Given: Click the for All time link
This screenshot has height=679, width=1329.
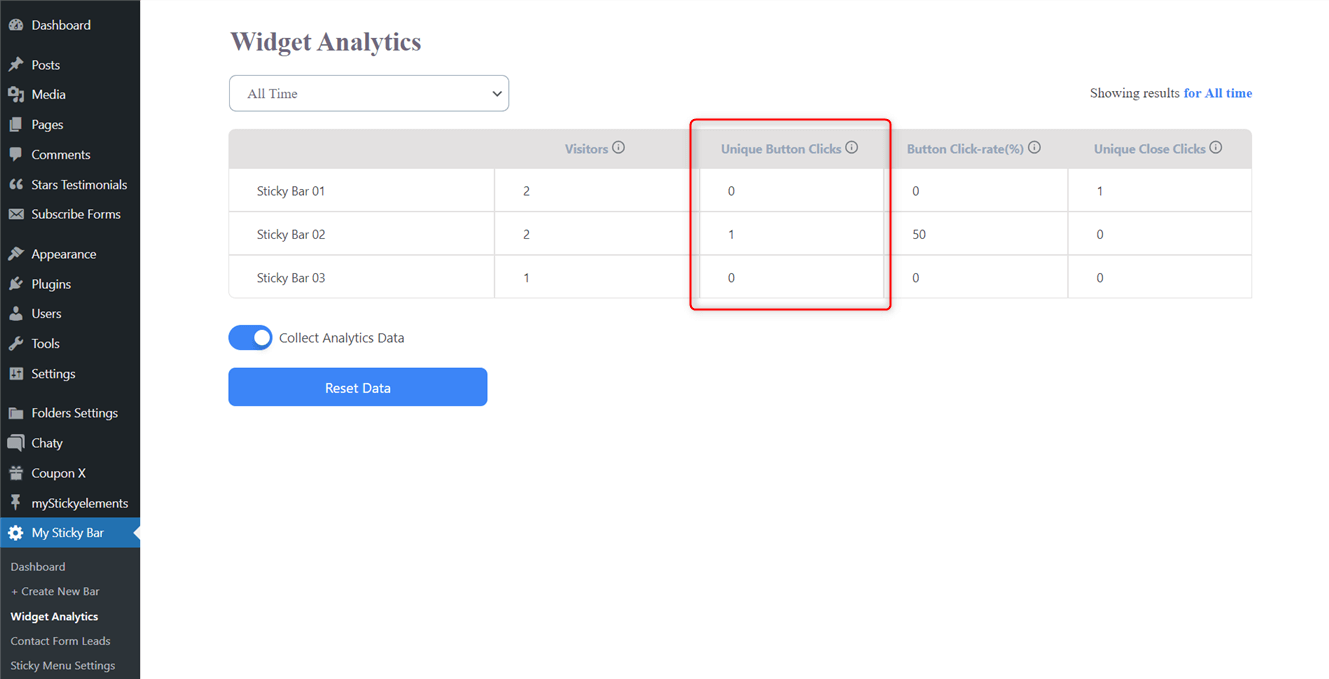Looking at the screenshot, I should point(1218,92).
